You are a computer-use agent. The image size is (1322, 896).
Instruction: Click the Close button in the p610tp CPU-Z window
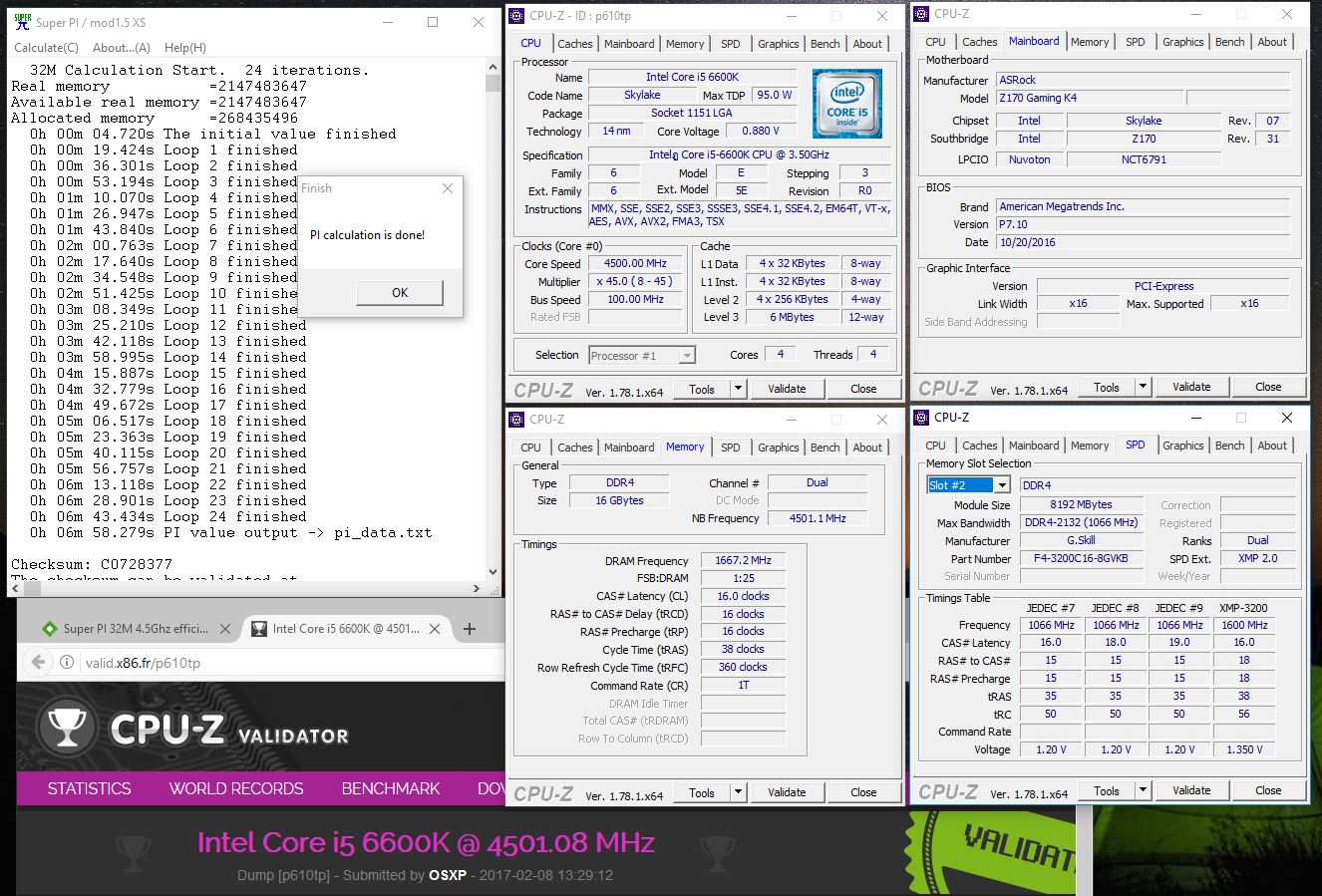tap(863, 389)
